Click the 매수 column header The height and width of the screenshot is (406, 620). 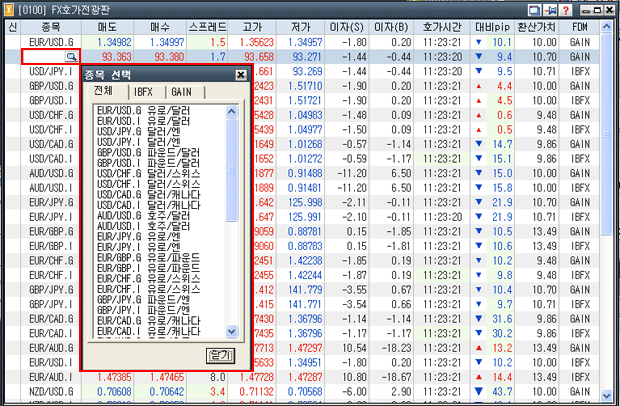click(x=160, y=27)
